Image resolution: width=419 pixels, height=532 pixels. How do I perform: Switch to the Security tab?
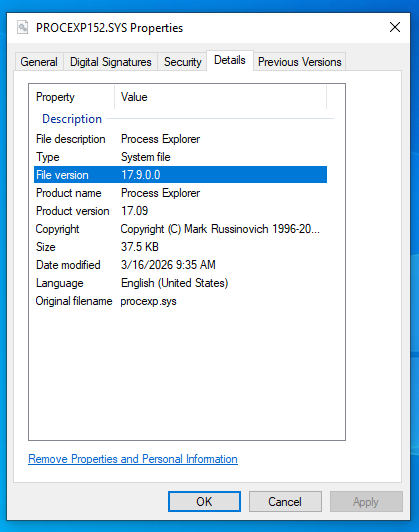tap(183, 62)
